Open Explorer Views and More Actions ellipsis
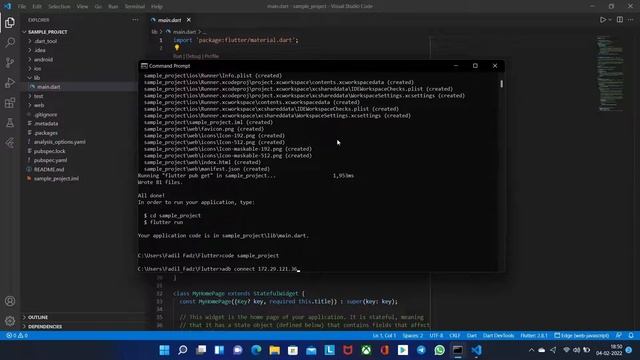640x360 pixels. [x=135, y=20]
